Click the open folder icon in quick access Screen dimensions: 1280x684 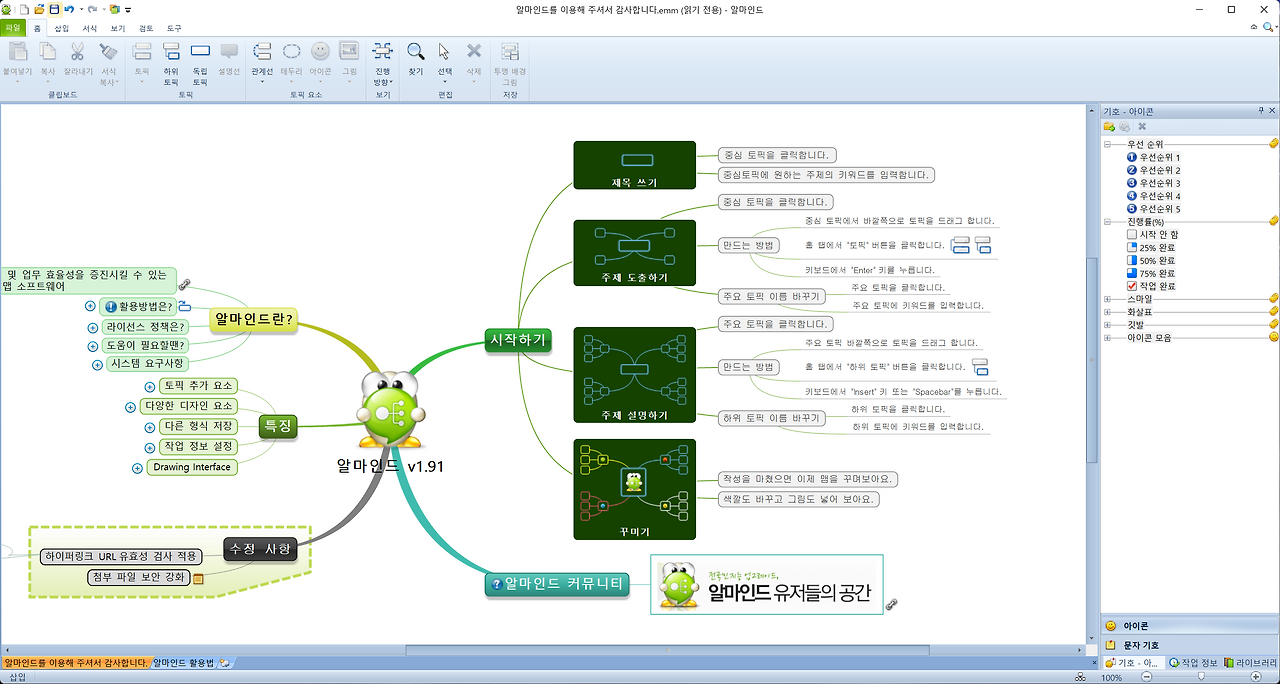point(39,8)
